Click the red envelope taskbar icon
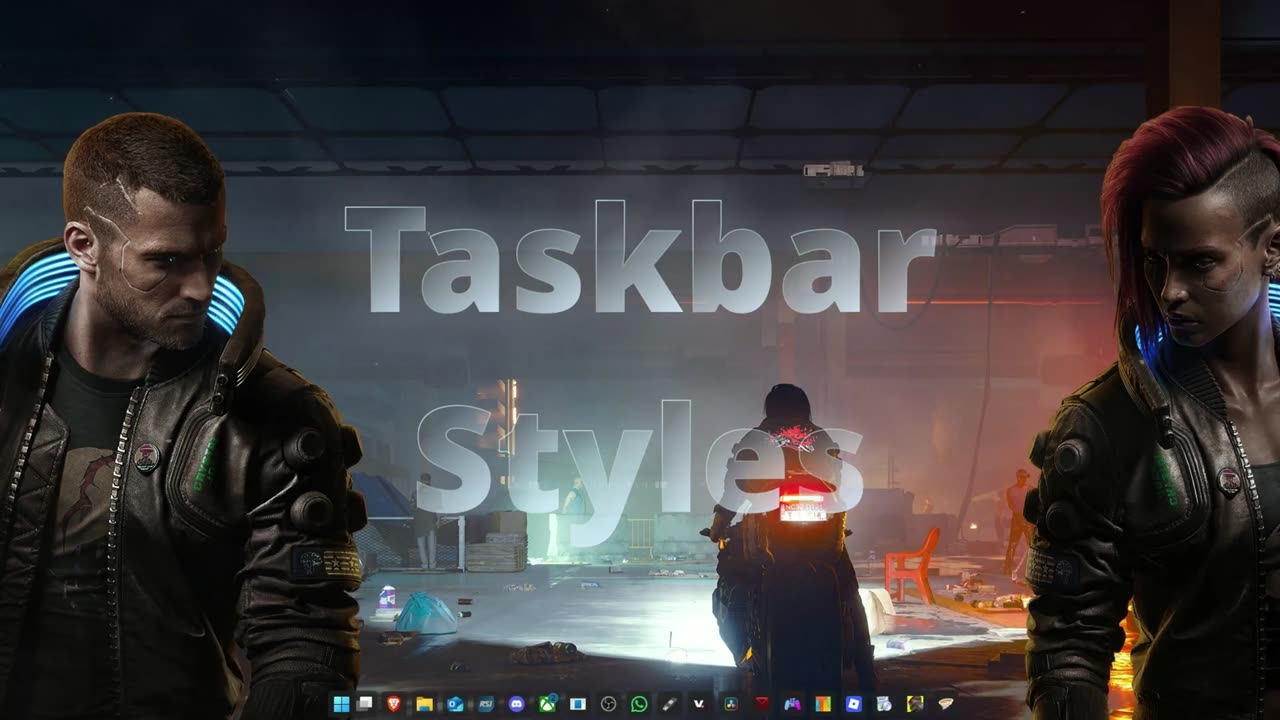Viewport: 1280px width, 720px height. click(761, 704)
